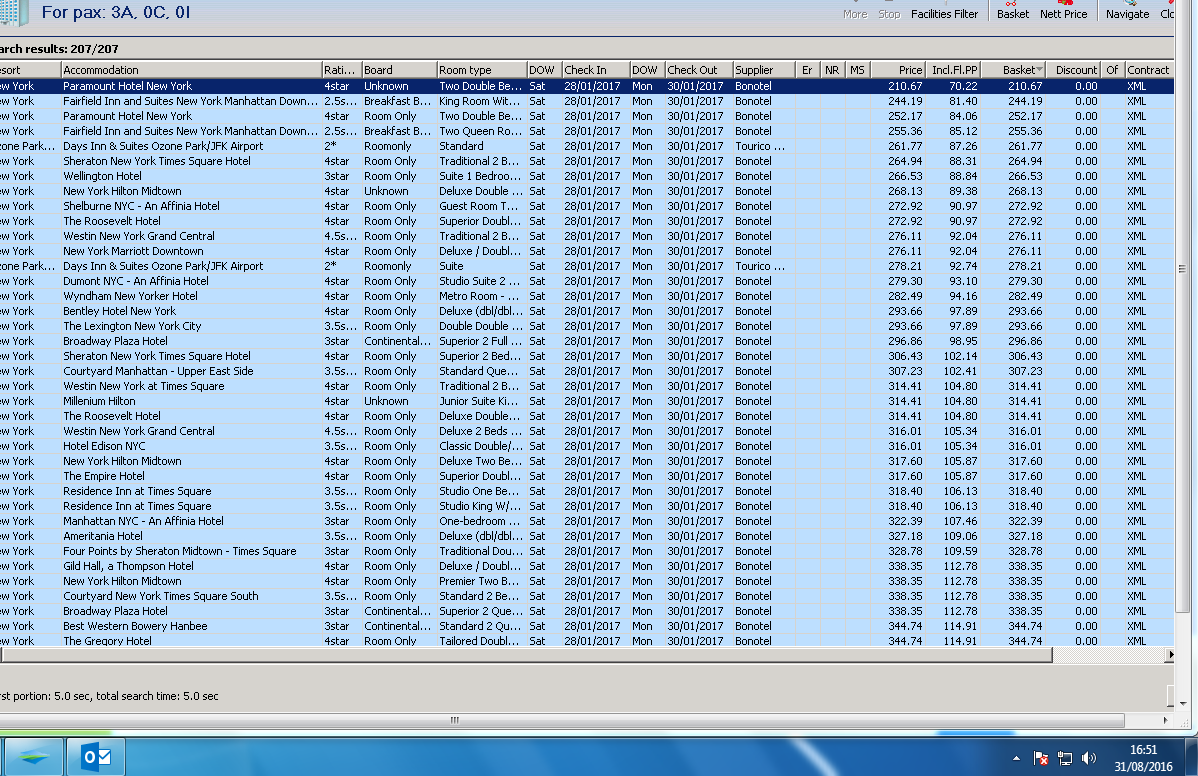The image size is (1198, 776).
Task: Select New York Marriott Downtown row
Action: 587,251
